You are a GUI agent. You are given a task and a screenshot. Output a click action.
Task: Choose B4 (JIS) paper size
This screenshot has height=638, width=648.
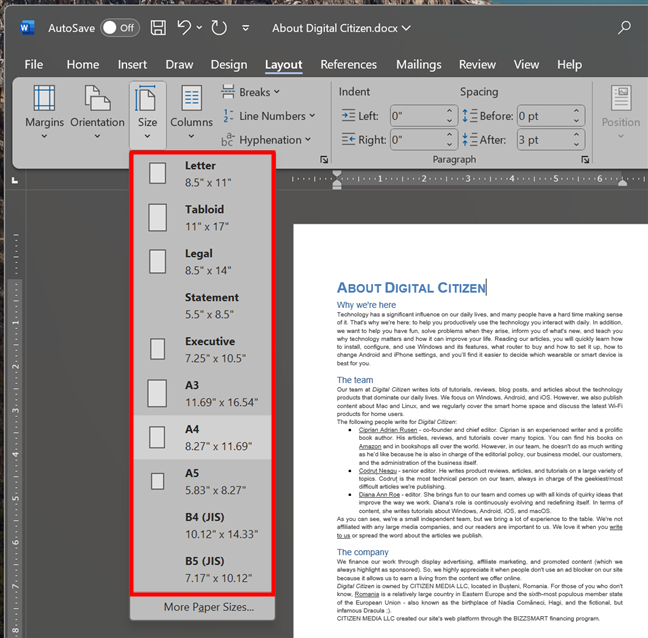point(202,525)
